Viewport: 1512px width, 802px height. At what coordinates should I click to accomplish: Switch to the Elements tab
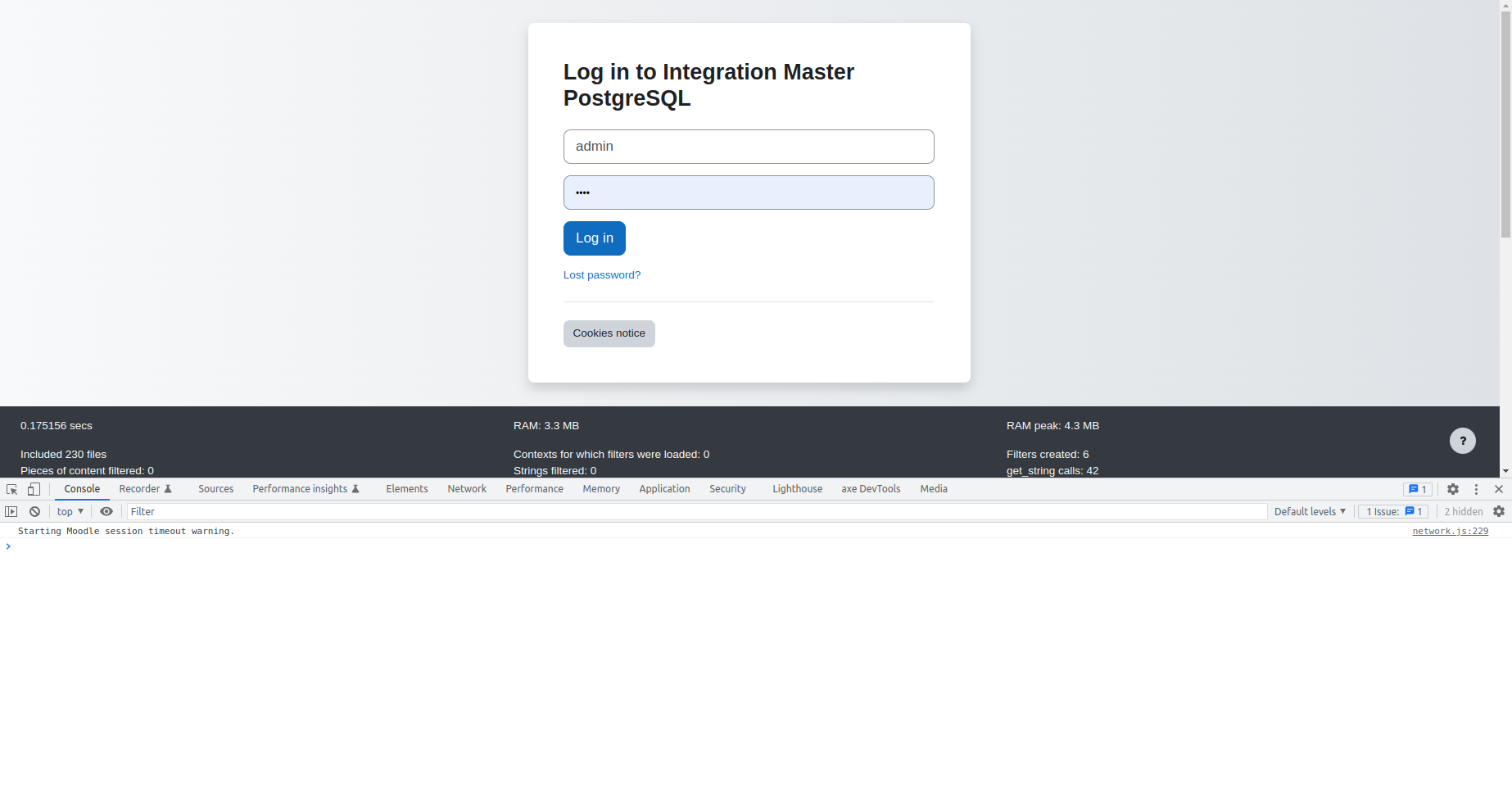pos(407,489)
